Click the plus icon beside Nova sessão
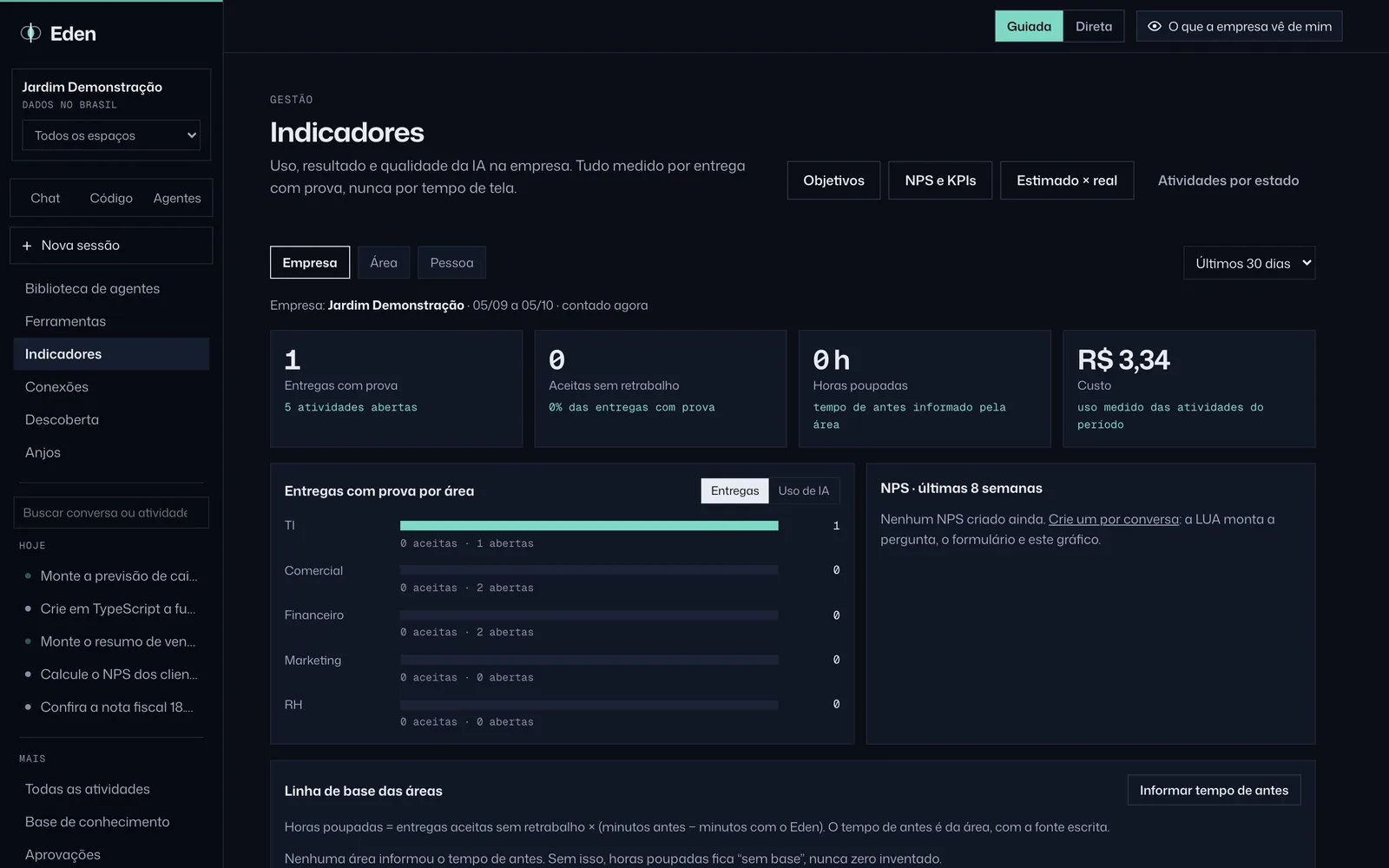Viewport: 1389px width, 868px height. [x=27, y=246]
